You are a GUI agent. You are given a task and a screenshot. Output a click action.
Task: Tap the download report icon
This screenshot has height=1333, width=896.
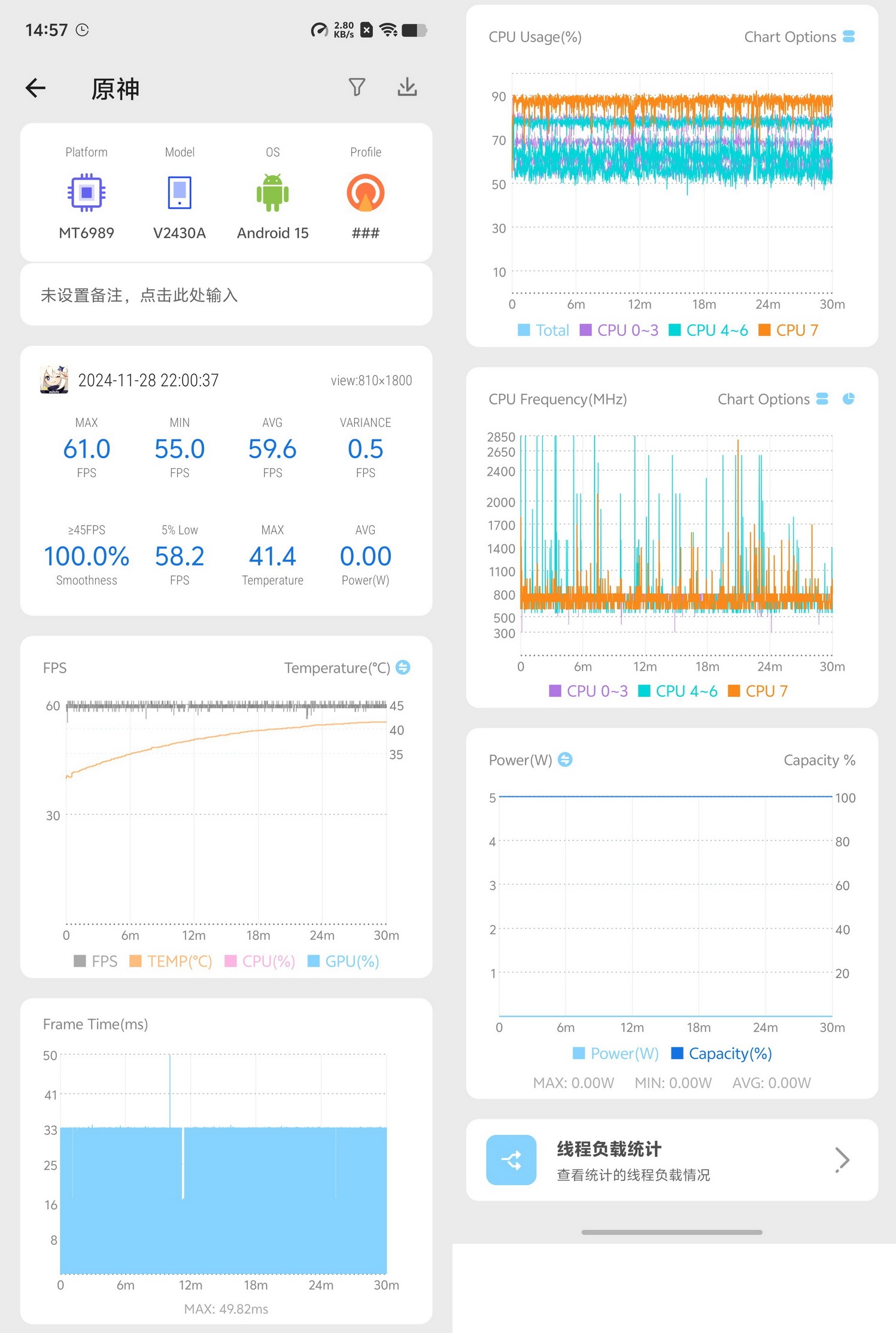[x=407, y=87]
